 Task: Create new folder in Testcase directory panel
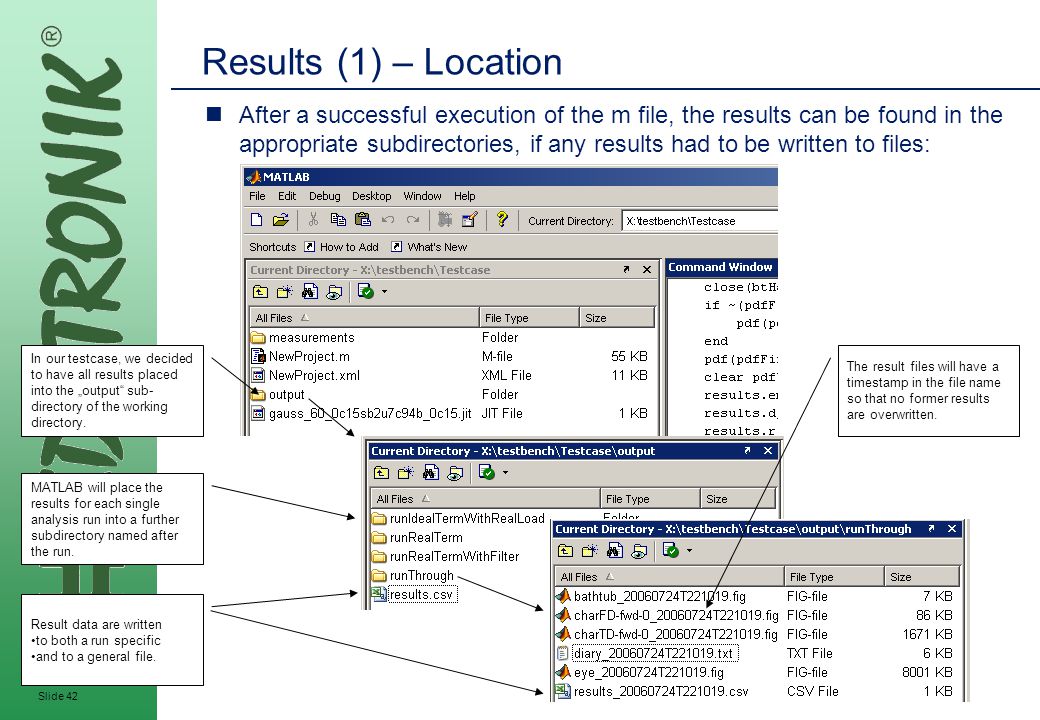(x=285, y=292)
